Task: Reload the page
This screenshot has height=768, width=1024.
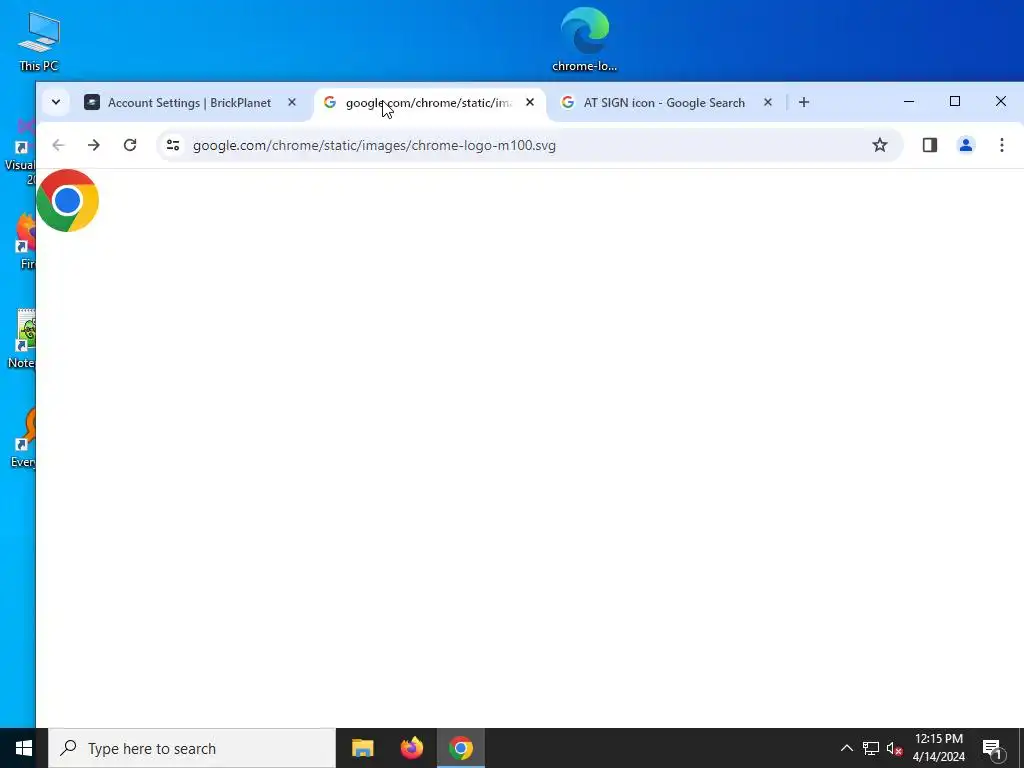Action: coord(130,145)
